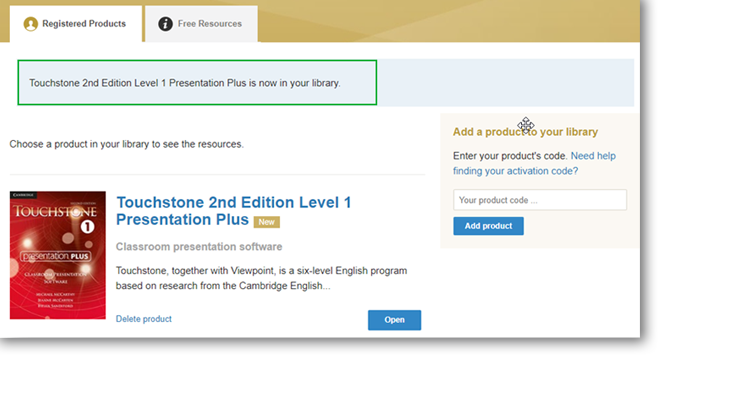Open the Touchstone 2nd Edition Level 1 title link
Image resolution: width=756 pixels, height=394 pixels.
pos(234,211)
